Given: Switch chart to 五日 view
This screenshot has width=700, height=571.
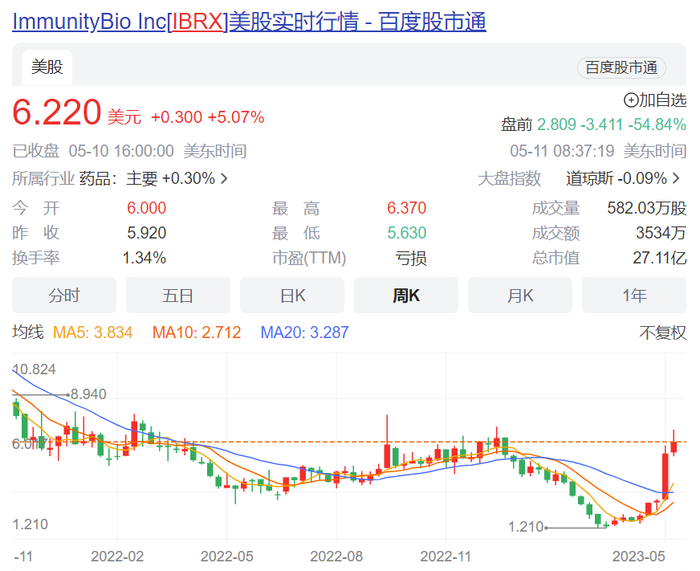Looking at the screenshot, I should tap(178, 295).
